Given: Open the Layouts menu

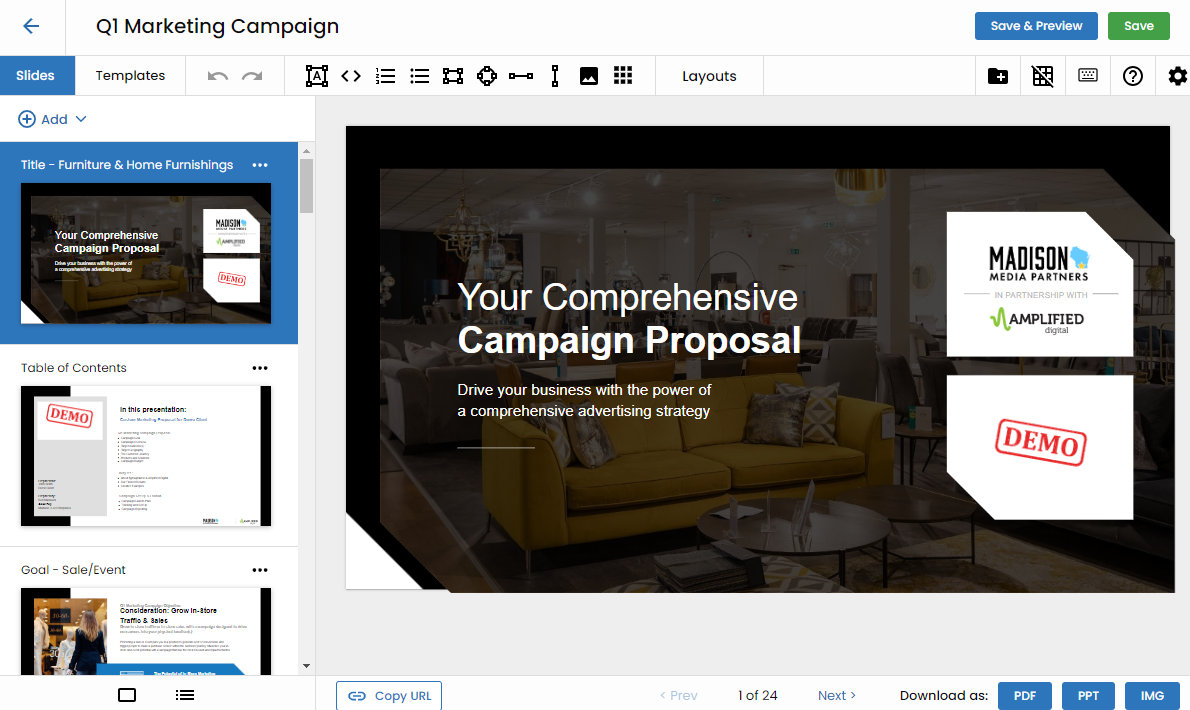Looking at the screenshot, I should pos(709,76).
